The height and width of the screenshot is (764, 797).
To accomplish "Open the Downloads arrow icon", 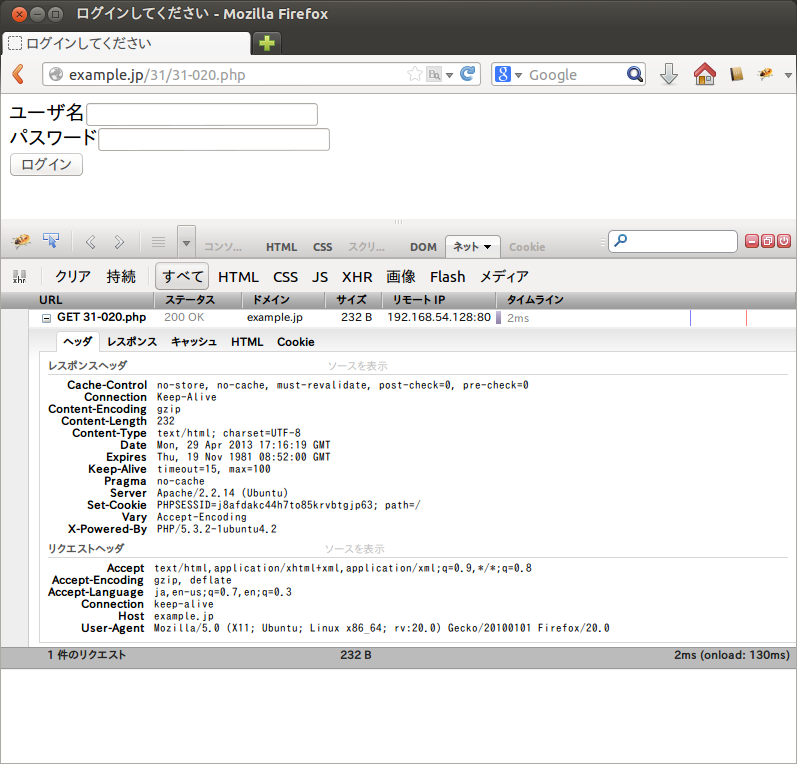I will (x=668, y=74).
